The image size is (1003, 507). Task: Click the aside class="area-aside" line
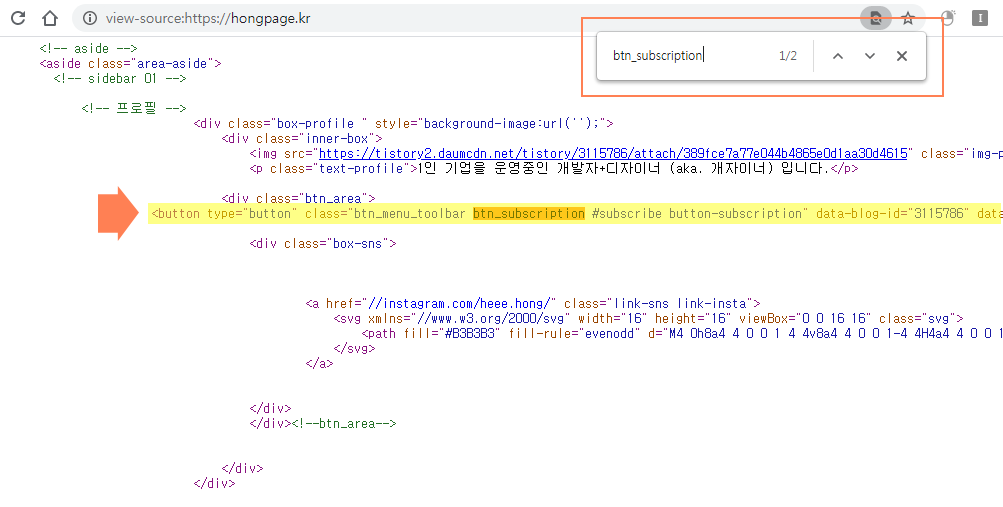[x=130, y=63]
